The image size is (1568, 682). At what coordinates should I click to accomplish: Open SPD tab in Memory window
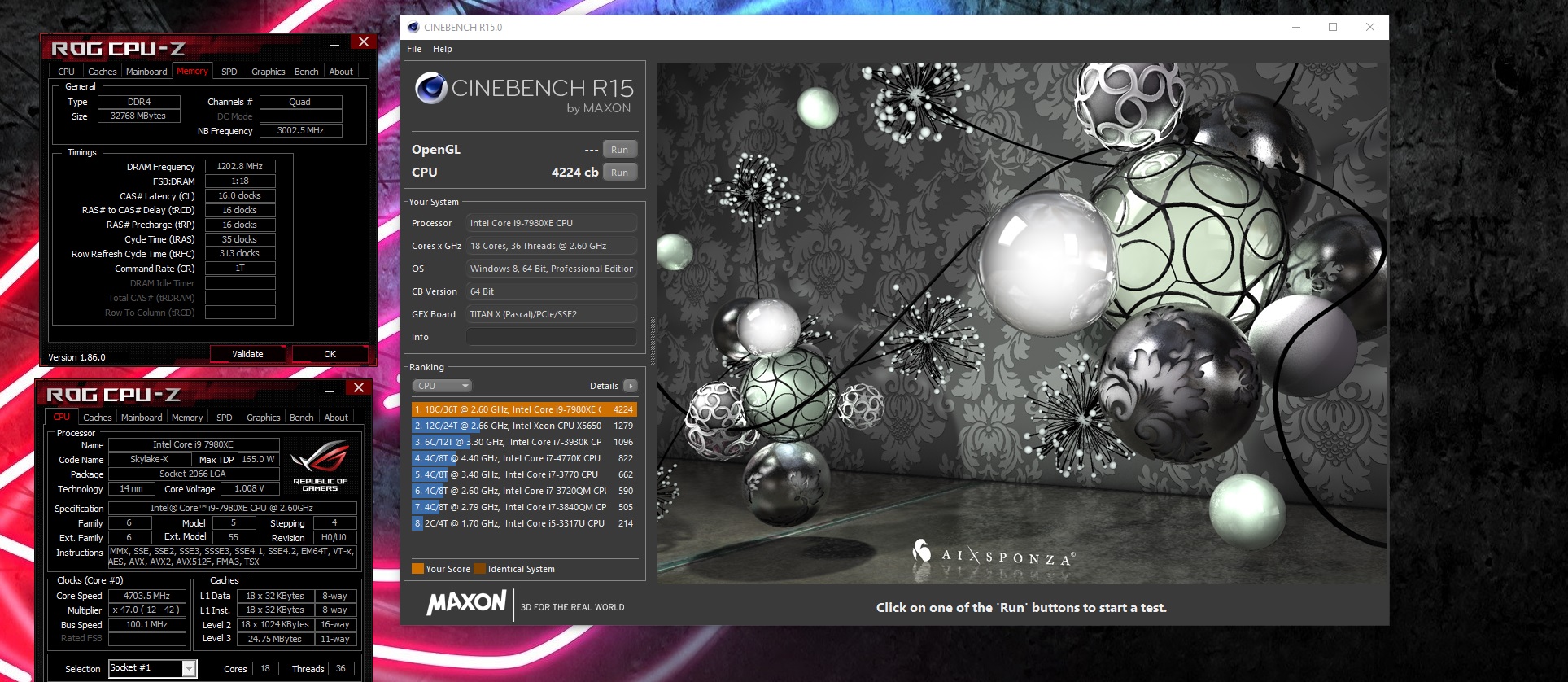pyautogui.click(x=229, y=72)
